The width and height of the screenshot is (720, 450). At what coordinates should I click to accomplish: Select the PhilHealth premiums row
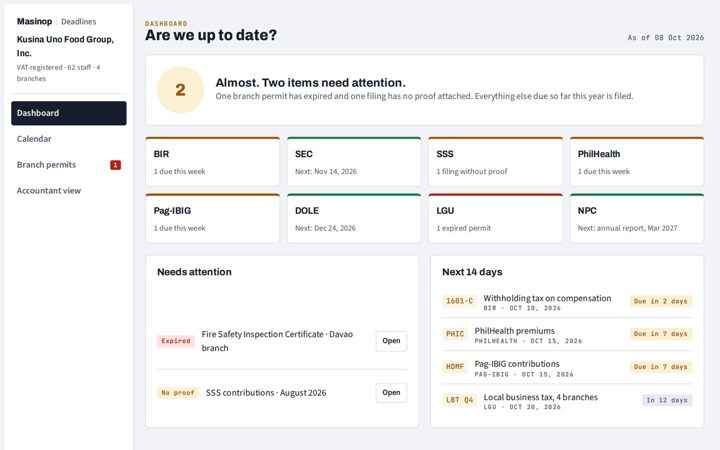tap(567, 335)
